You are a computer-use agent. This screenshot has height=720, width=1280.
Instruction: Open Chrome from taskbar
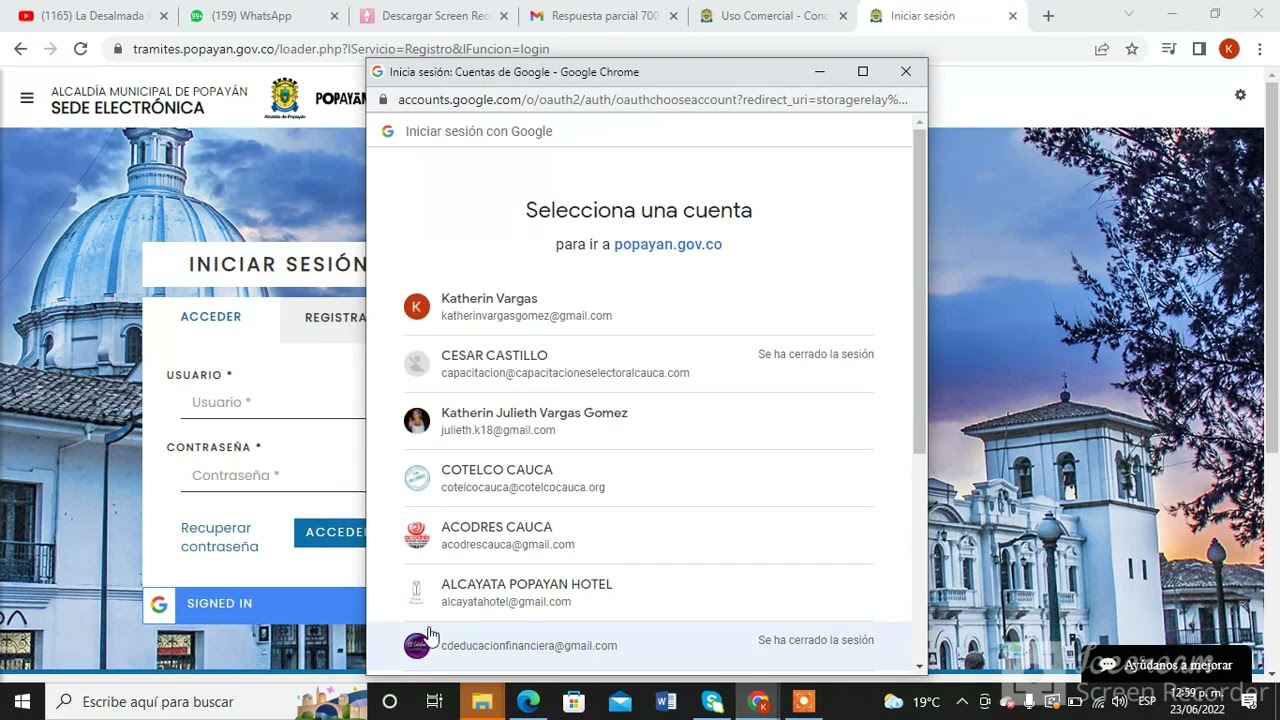758,702
